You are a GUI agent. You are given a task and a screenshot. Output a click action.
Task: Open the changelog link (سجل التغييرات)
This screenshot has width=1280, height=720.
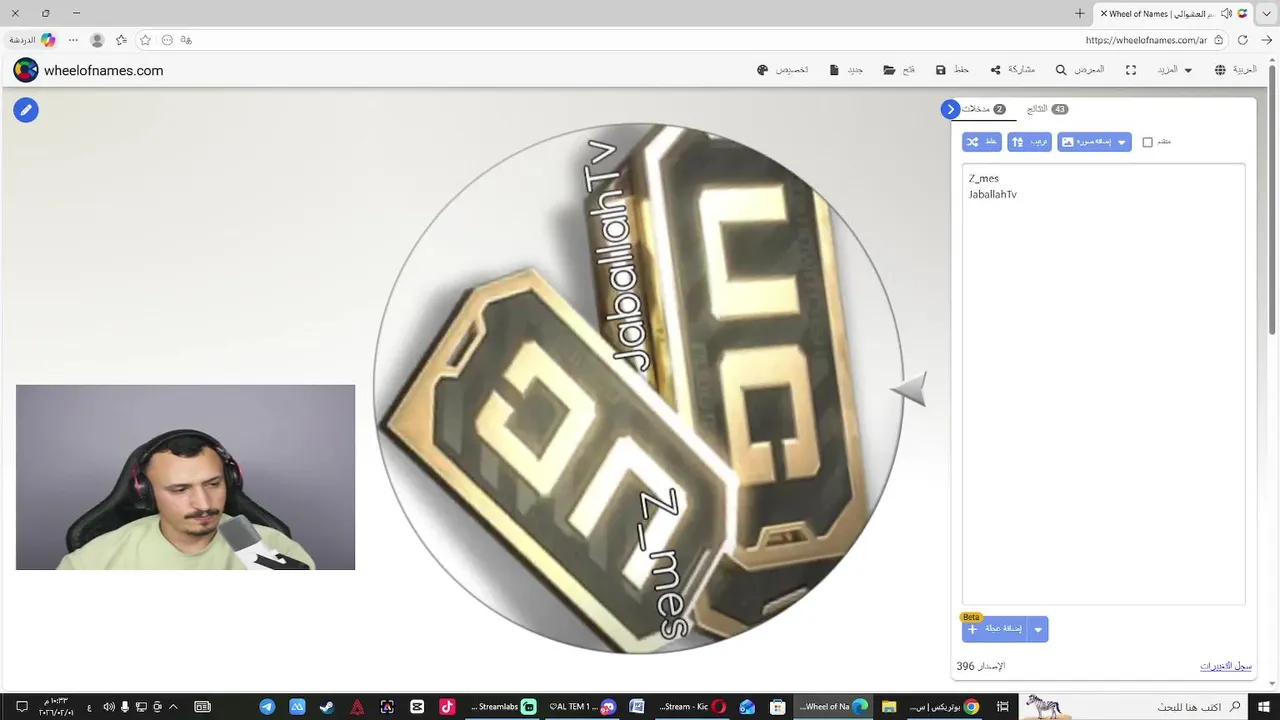pyautogui.click(x=1226, y=666)
